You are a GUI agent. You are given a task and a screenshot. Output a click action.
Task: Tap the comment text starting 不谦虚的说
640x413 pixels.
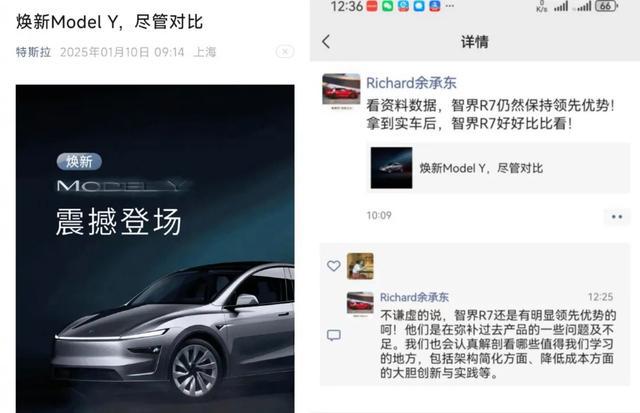tap(498, 344)
